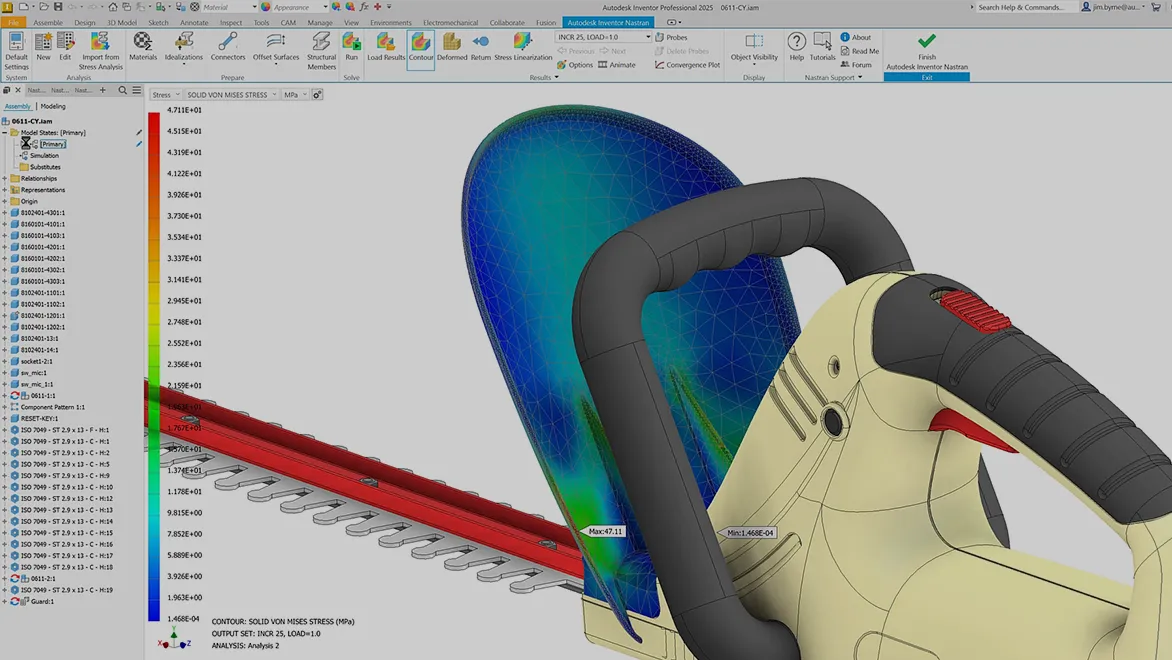Open Nastran Tutorials
Viewport: 1172px width, 660px height.
pyautogui.click(x=822, y=46)
